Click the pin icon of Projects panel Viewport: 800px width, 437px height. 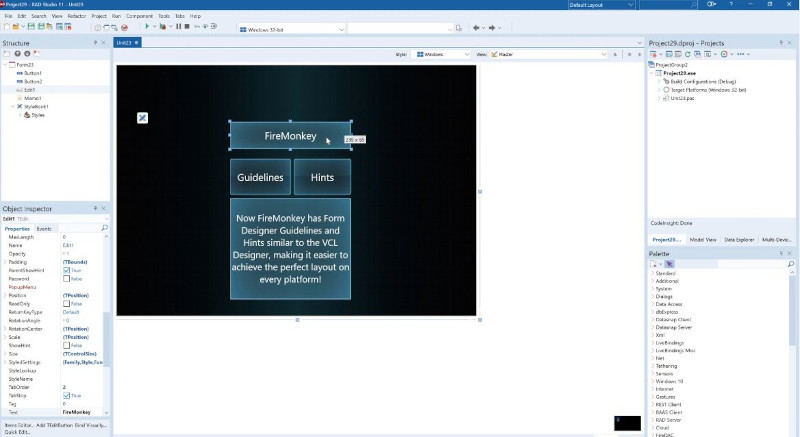point(781,43)
